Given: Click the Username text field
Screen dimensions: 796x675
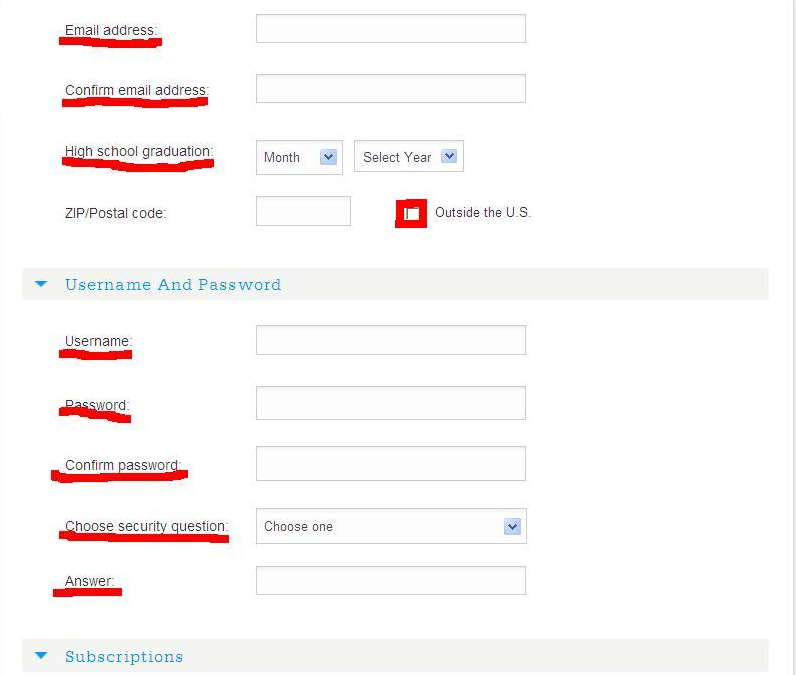Looking at the screenshot, I should click(x=390, y=340).
